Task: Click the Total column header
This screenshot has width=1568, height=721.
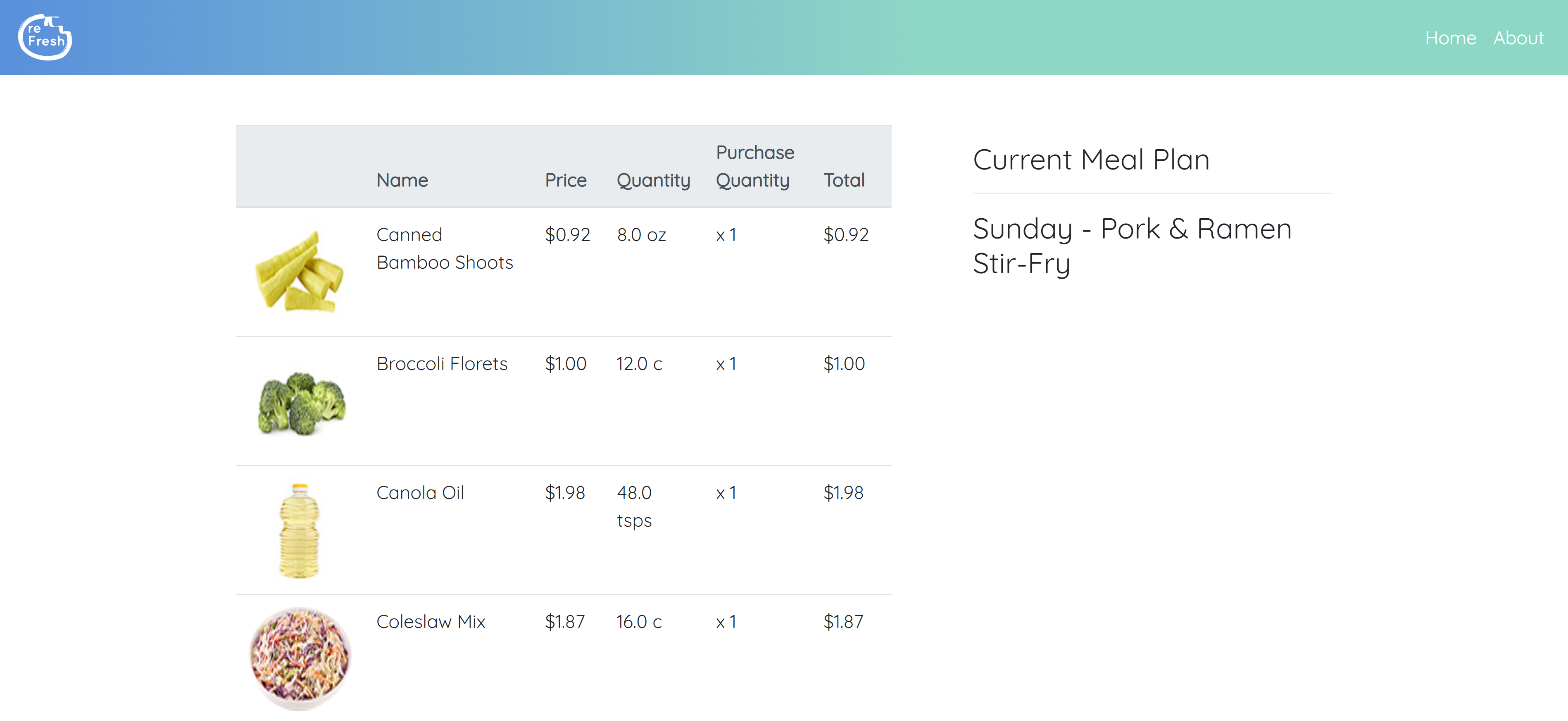Action: [844, 180]
